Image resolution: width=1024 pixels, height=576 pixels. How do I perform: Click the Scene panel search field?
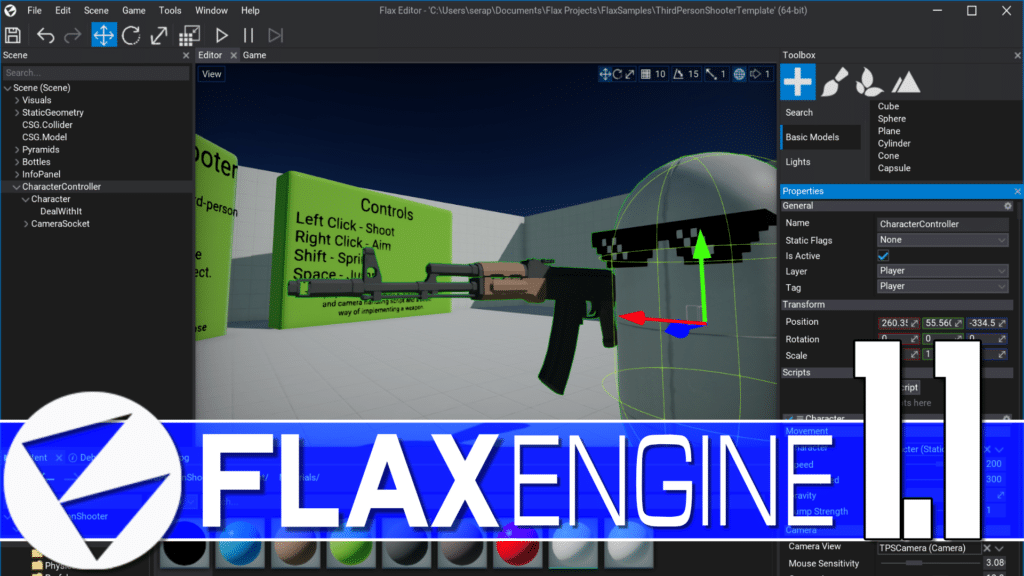96,72
